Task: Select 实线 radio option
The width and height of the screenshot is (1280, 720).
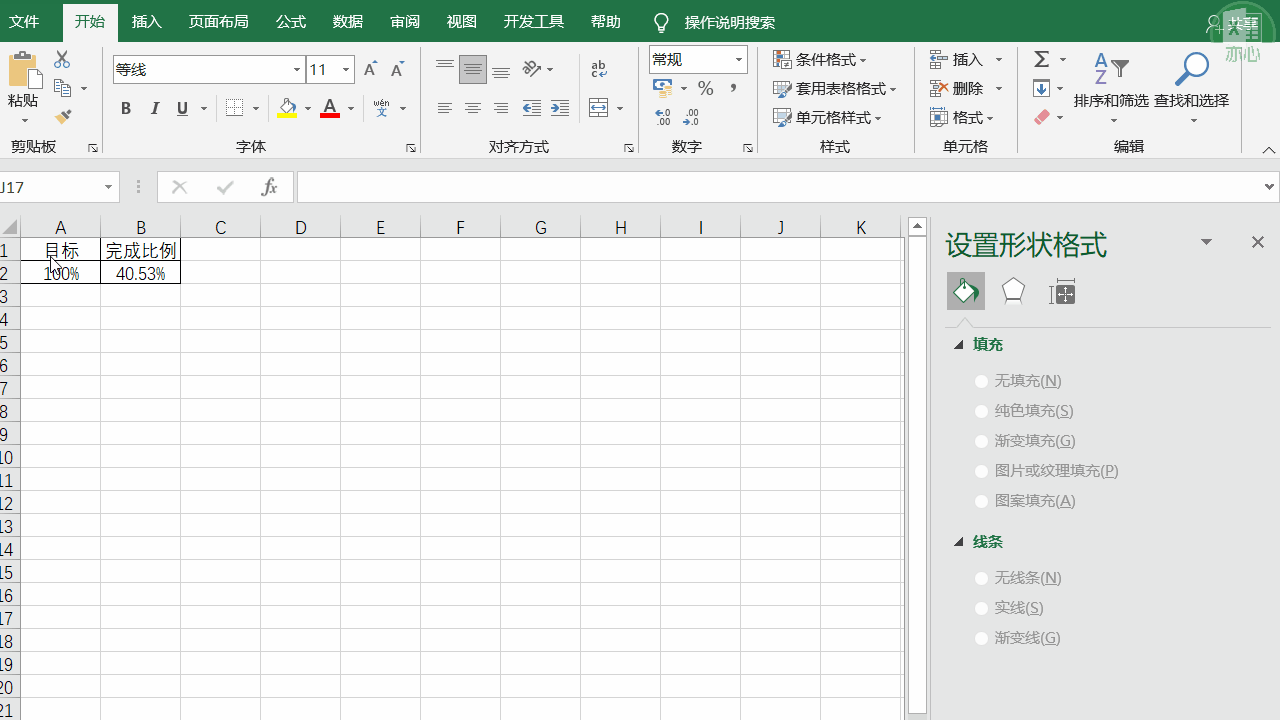Action: [982, 608]
